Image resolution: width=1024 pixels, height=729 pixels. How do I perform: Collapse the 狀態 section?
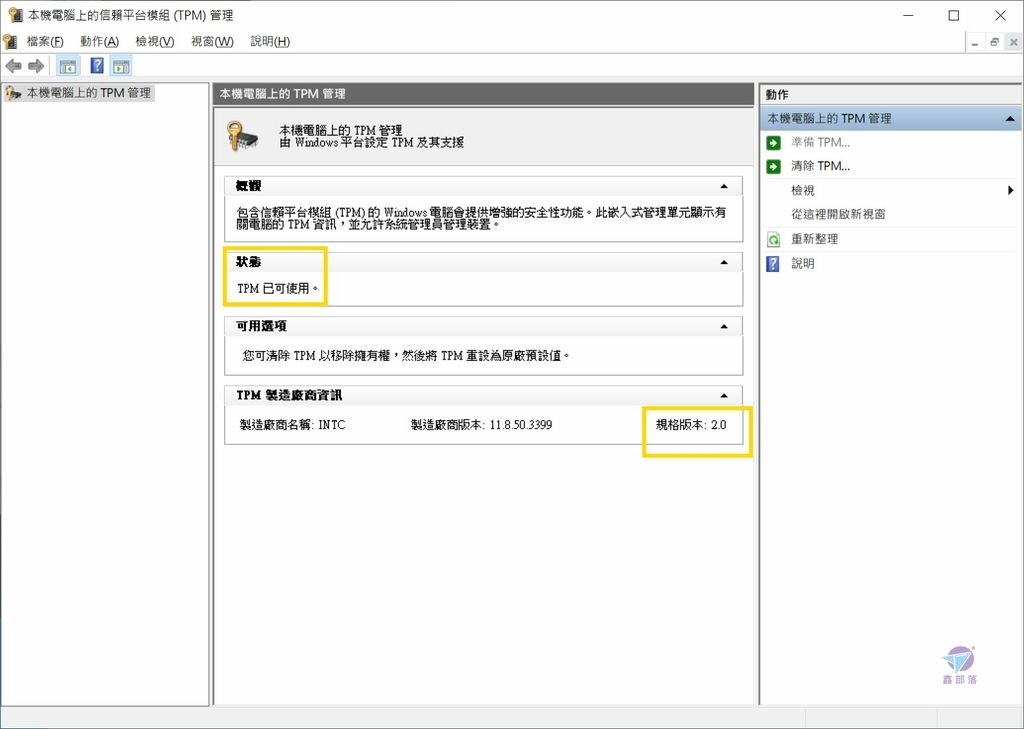pyautogui.click(x=724, y=262)
